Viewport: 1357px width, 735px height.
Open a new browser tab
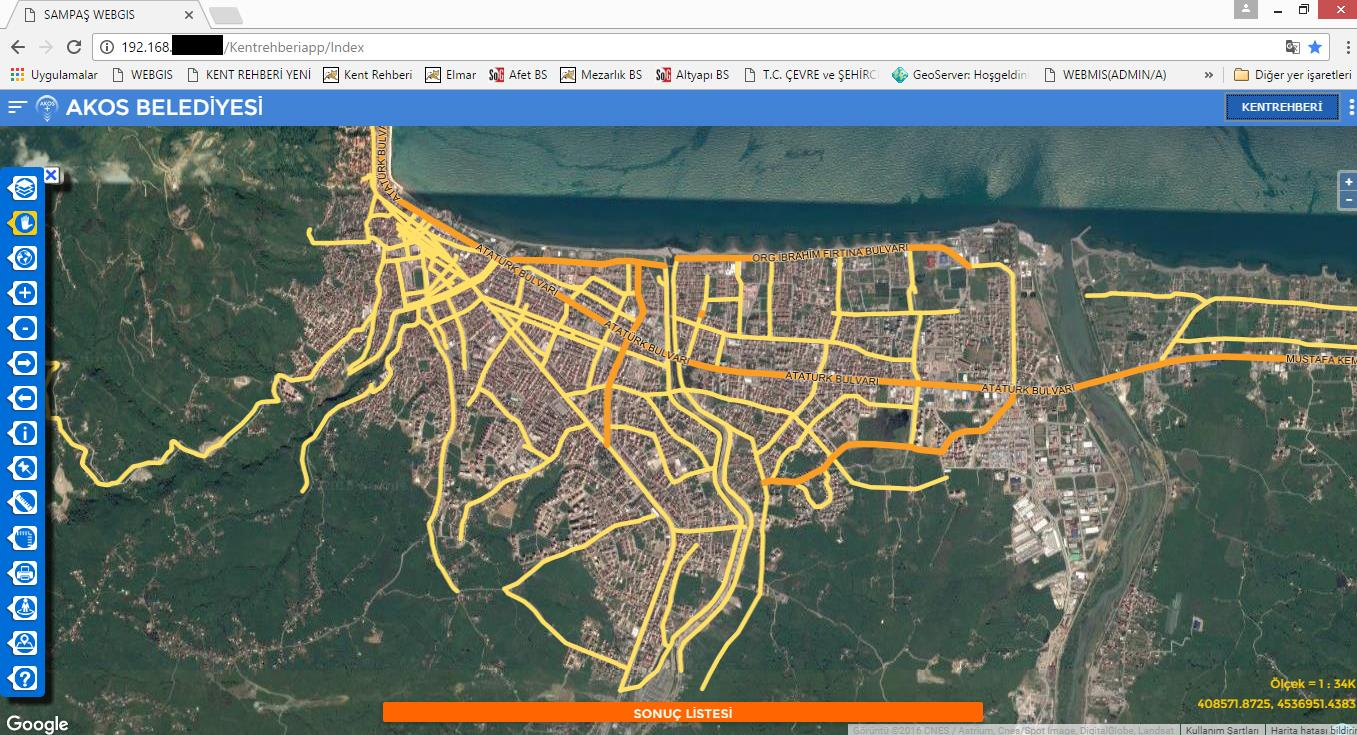(226, 15)
